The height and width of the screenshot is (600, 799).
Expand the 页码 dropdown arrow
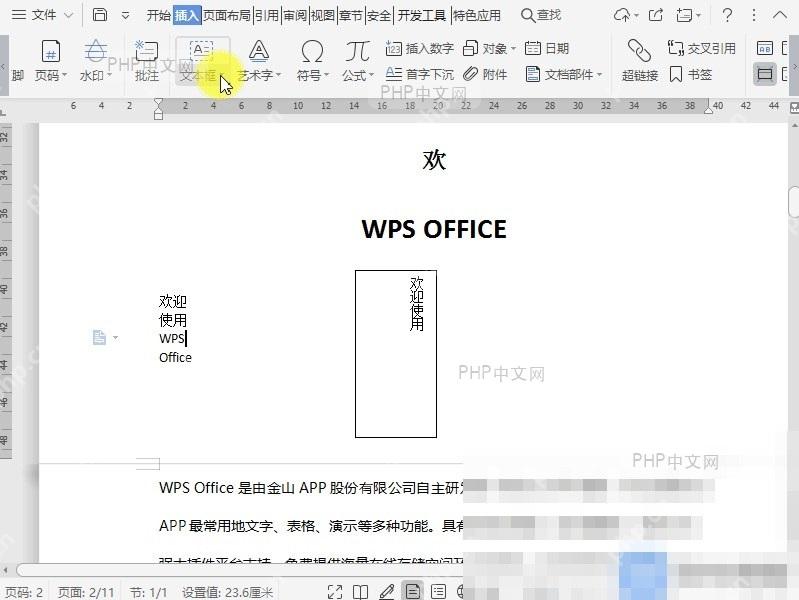click(x=65, y=75)
